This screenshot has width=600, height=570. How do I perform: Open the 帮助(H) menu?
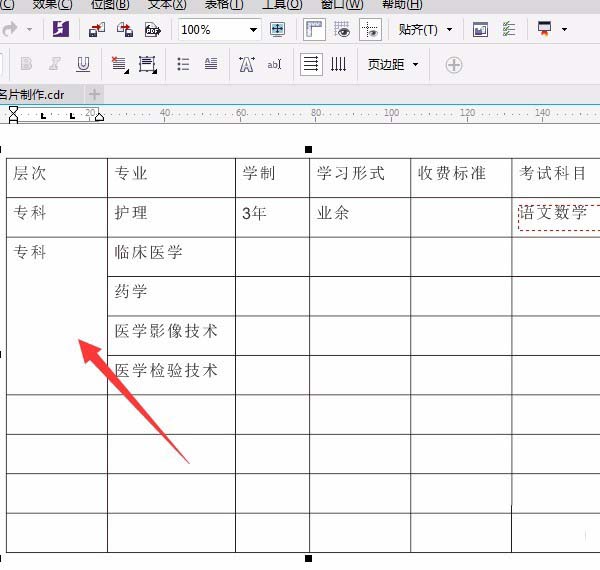click(402, 4)
